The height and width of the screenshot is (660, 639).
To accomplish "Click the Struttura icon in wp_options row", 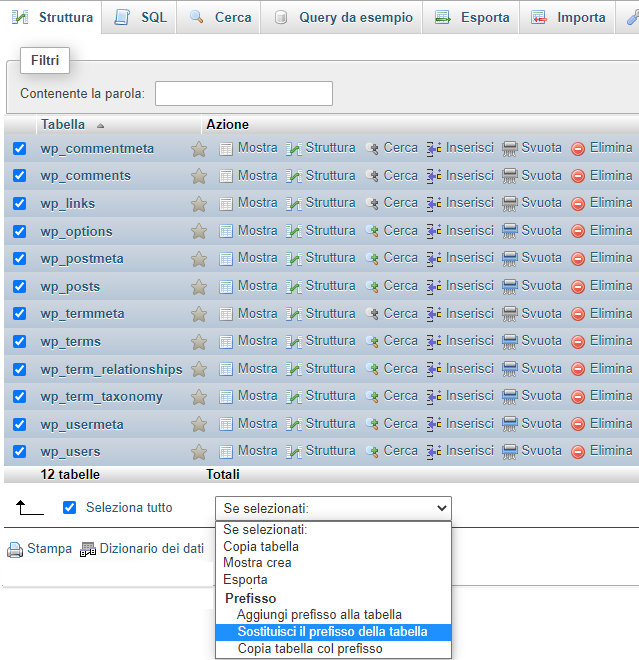I will click(x=294, y=231).
